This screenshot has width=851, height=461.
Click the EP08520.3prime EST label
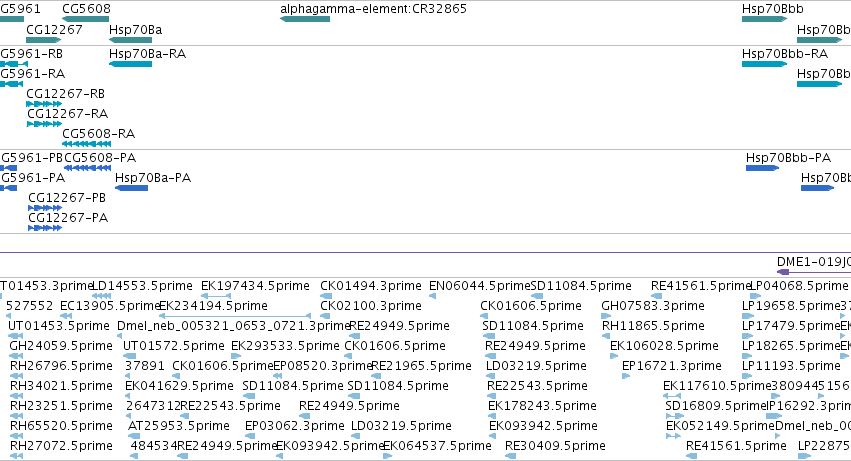point(322,367)
